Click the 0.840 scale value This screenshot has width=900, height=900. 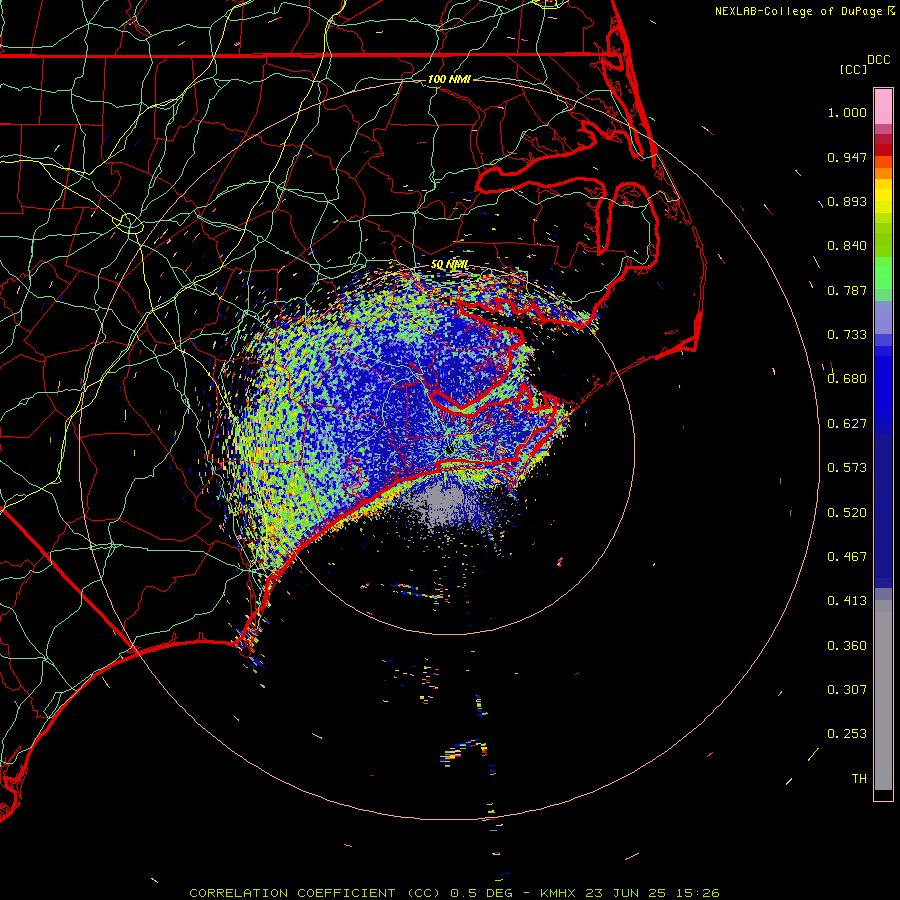pos(847,246)
